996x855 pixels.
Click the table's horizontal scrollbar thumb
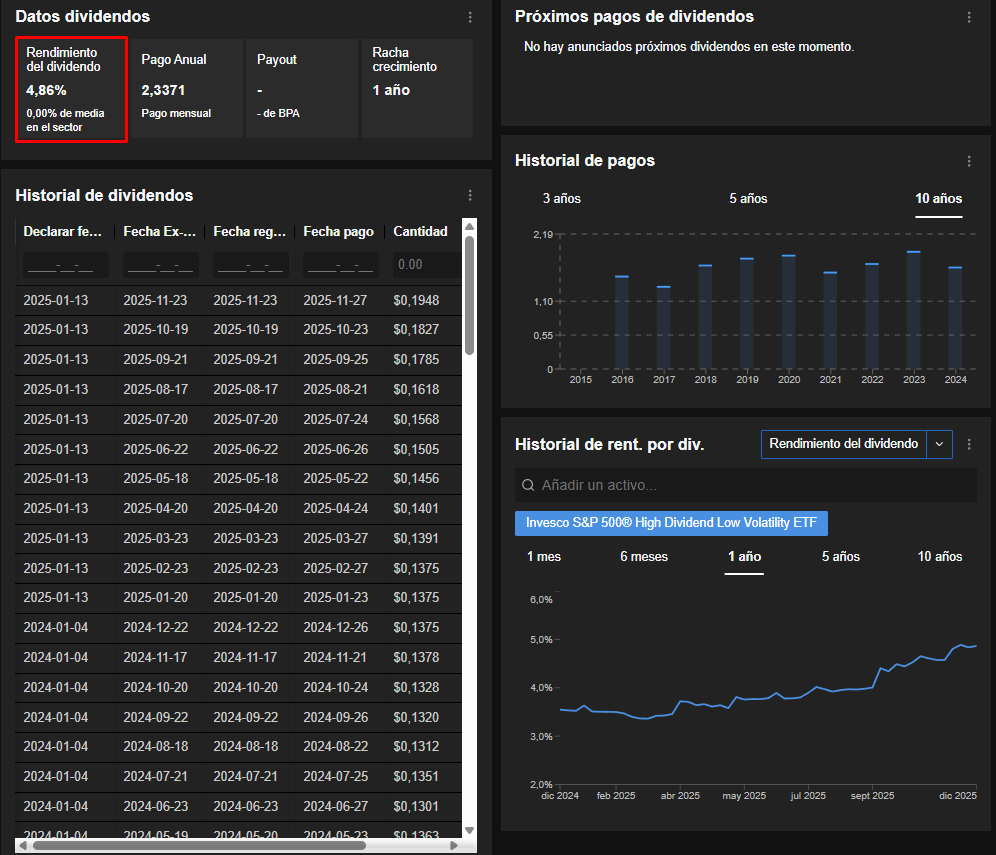tap(200, 845)
